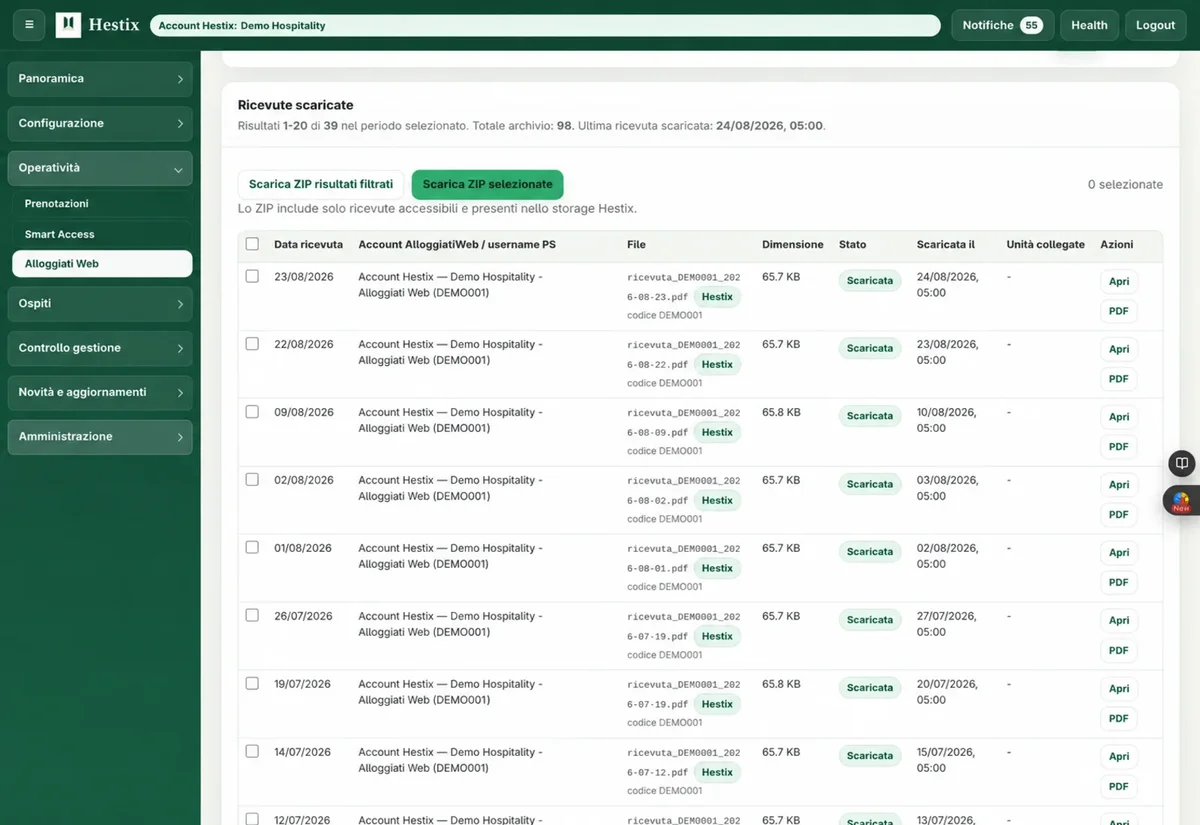Click Apri for receipt 14/07/2026
The width and height of the screenshot is (1200, 825).
point(1119,757)
